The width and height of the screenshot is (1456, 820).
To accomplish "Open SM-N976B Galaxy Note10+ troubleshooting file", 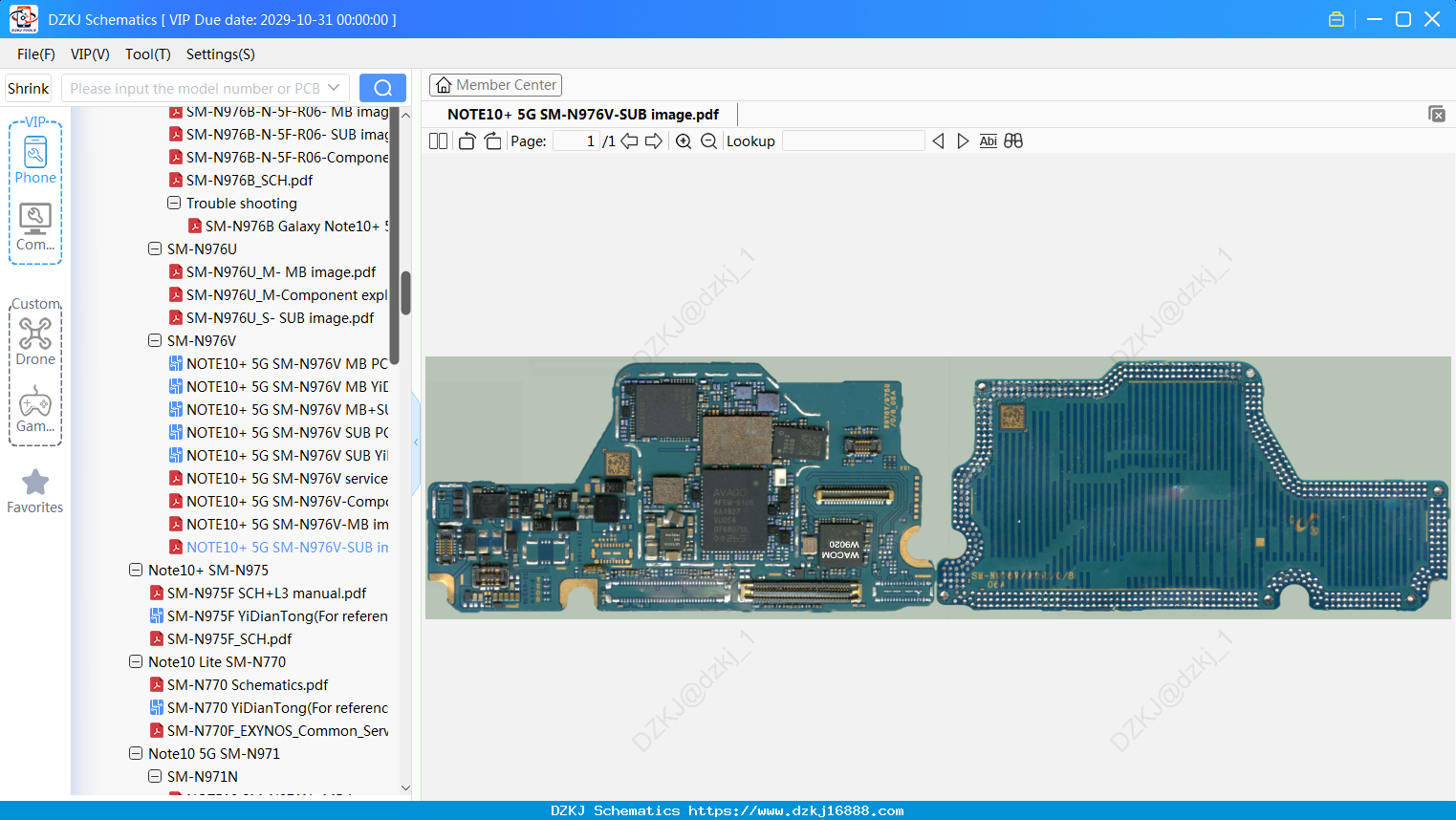I will point(296,227).
